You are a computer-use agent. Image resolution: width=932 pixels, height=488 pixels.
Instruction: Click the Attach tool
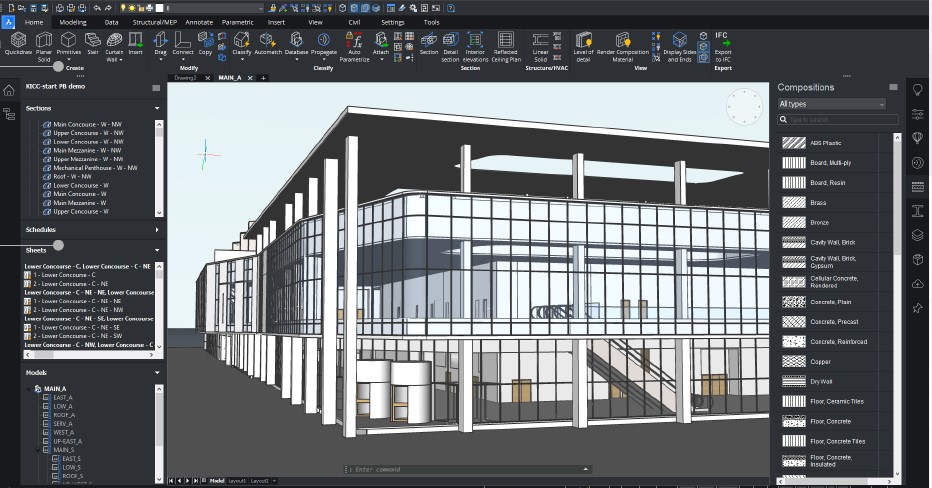(381, 44)
